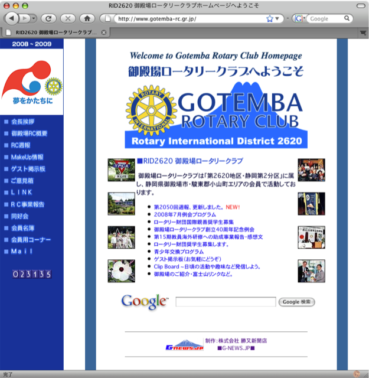The height and width of the screenshot is (378, 369).
Task: Open Mail in the sidebar menu
Action: (22, 251)
